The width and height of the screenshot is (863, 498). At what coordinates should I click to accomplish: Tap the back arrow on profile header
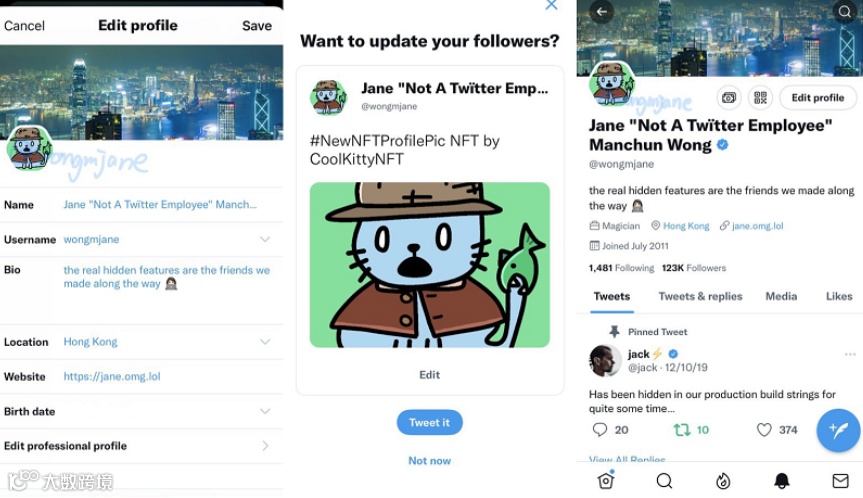(x=601, y=12)
